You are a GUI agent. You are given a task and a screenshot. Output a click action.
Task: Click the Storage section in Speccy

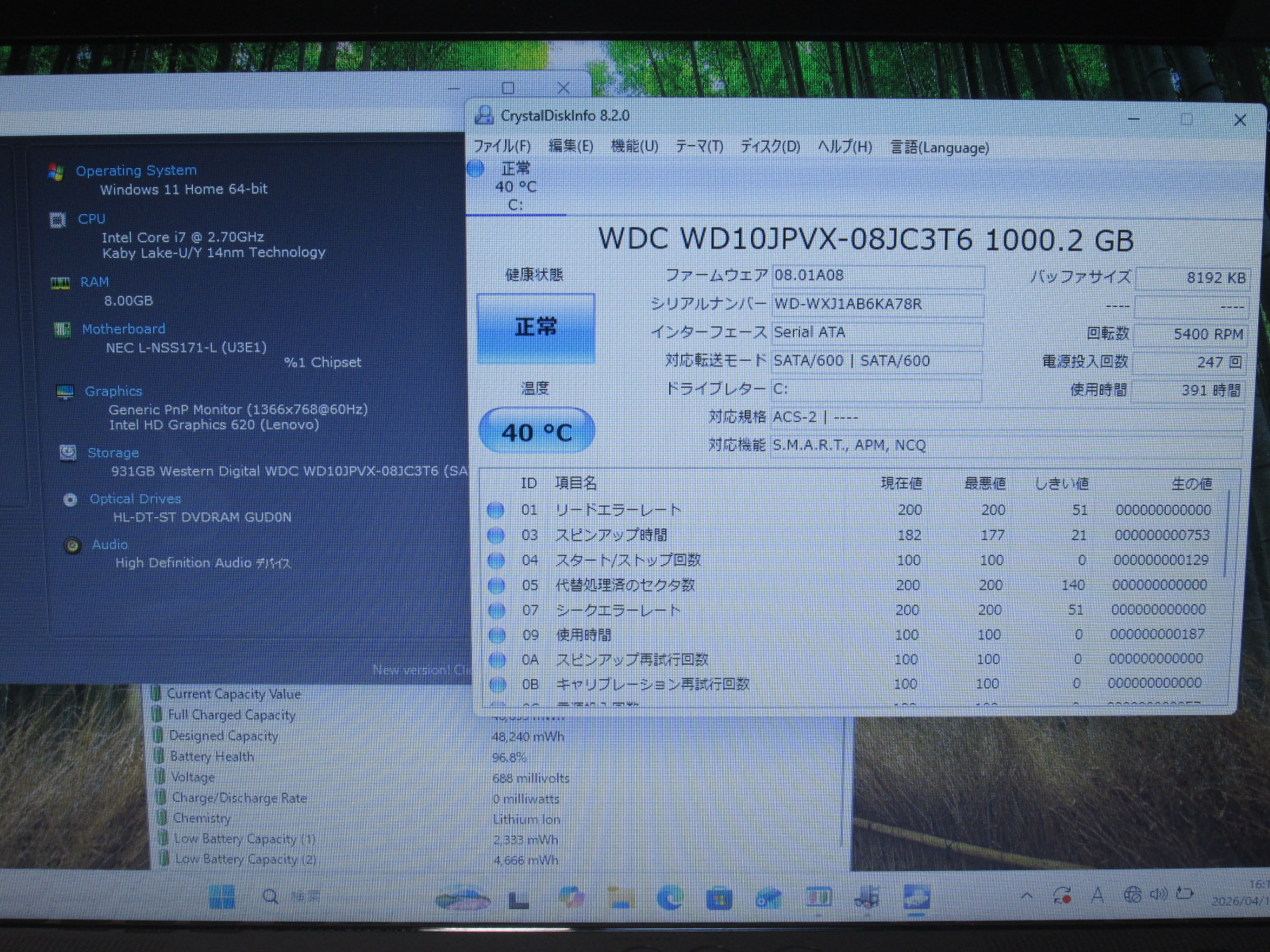click(x=113, y=453)
